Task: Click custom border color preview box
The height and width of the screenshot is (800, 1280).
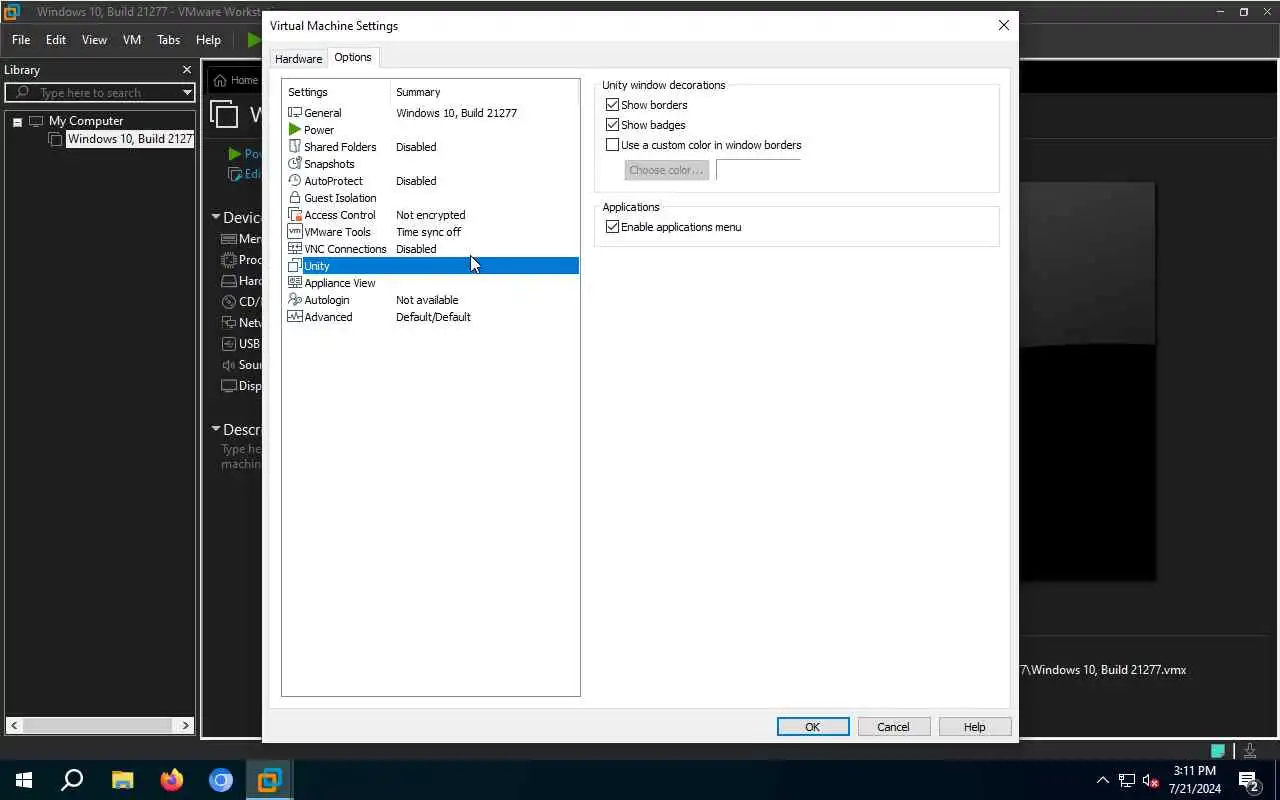Action: (x=758, y=170)
